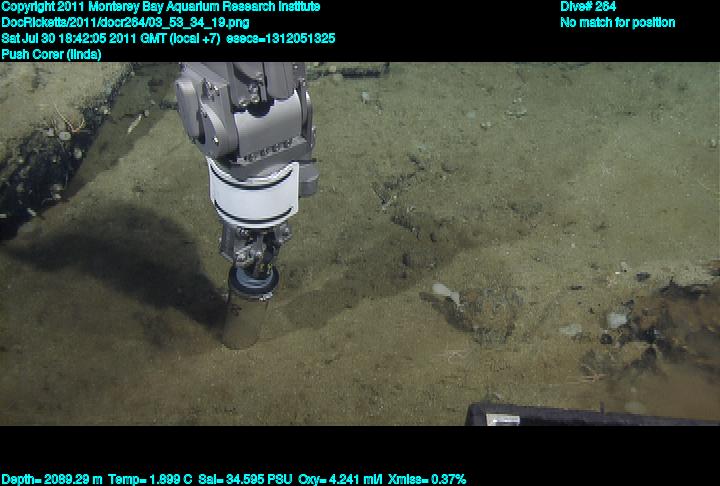Click the Xmiss= 0.37% reading
Image resolution: width=720 pixels, height=486 pixels.
(430, 479)
